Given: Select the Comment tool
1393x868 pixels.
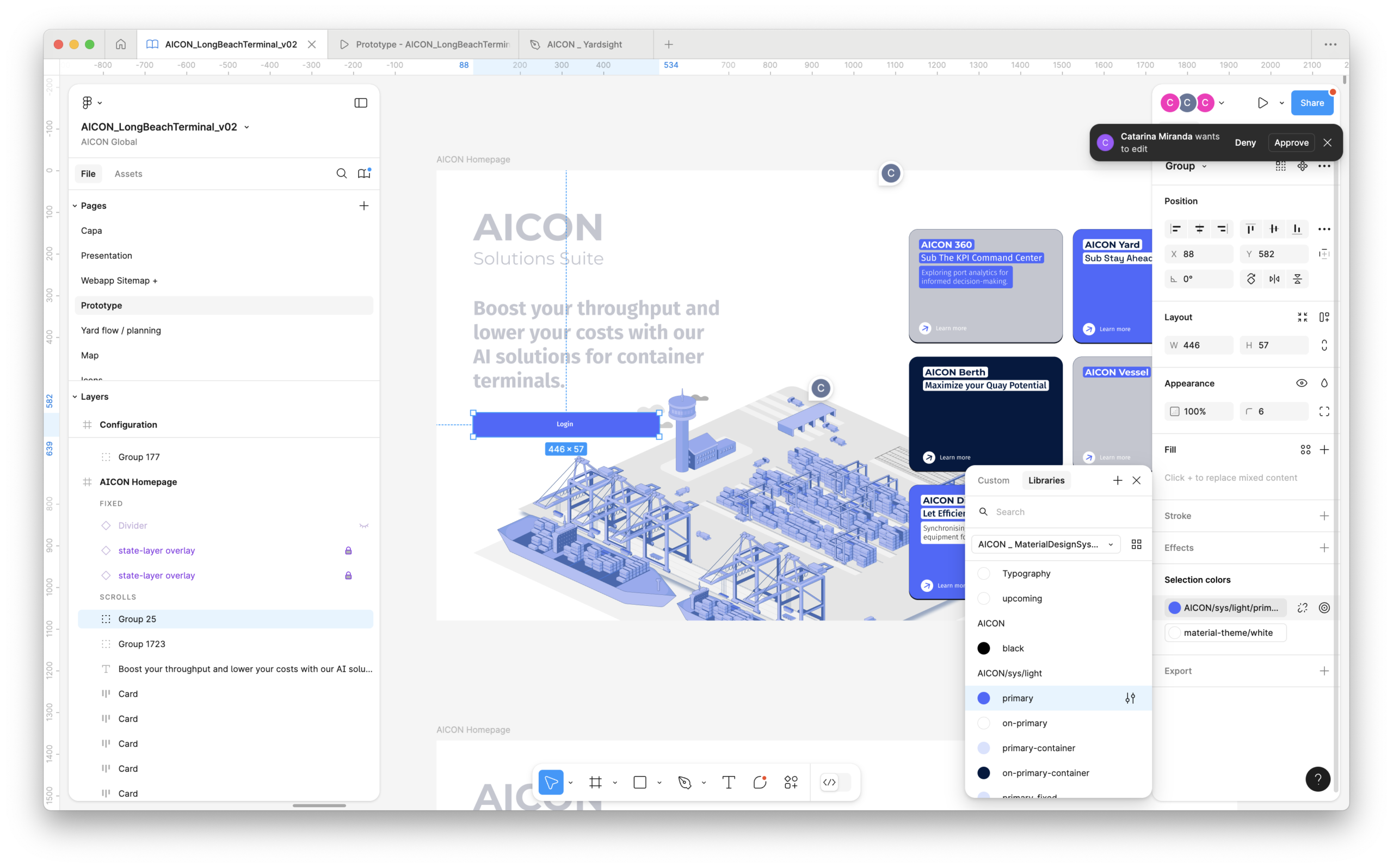Looking at the screenshot, I should (760, 782).
